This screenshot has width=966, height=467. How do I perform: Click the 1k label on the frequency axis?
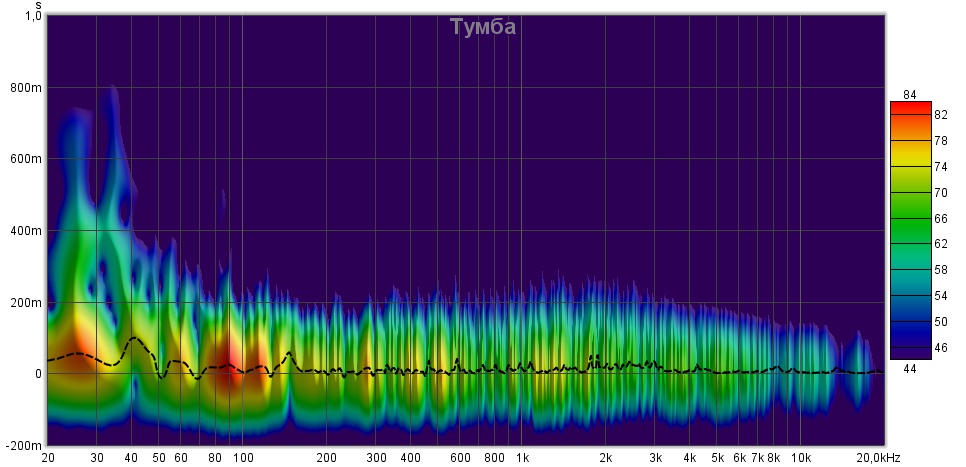(x=522, y=458)
